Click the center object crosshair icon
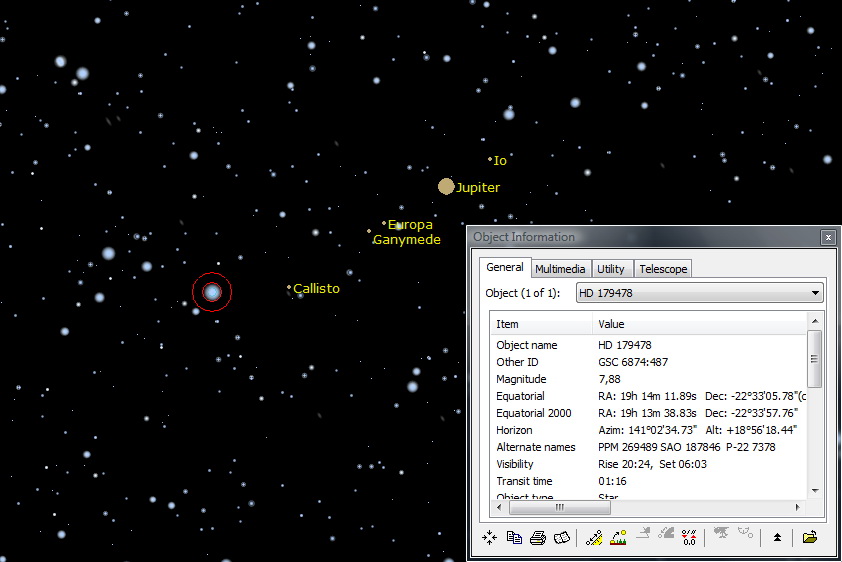Image resolution: width=842 pixels, height=562 pixels. coord(489,538)
